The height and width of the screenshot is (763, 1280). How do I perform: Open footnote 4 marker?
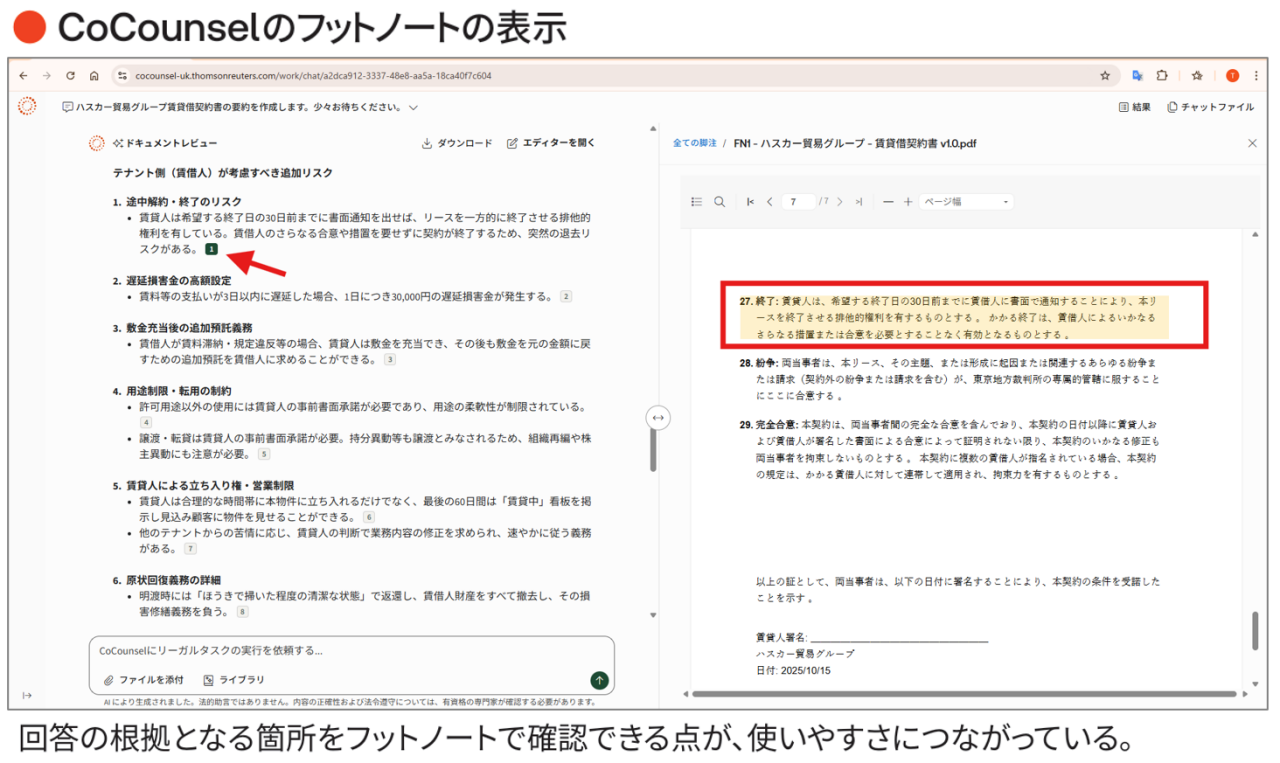pyautogui.click(x=146, y=422)
